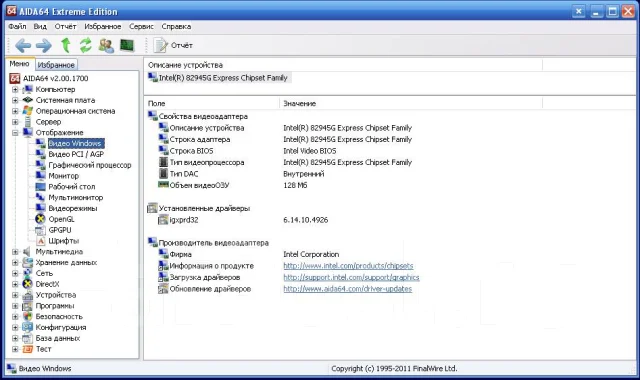Click the Тип видеопроцессора chip icon
Viewport: 640px width, 380px height.
pos(163,162)
